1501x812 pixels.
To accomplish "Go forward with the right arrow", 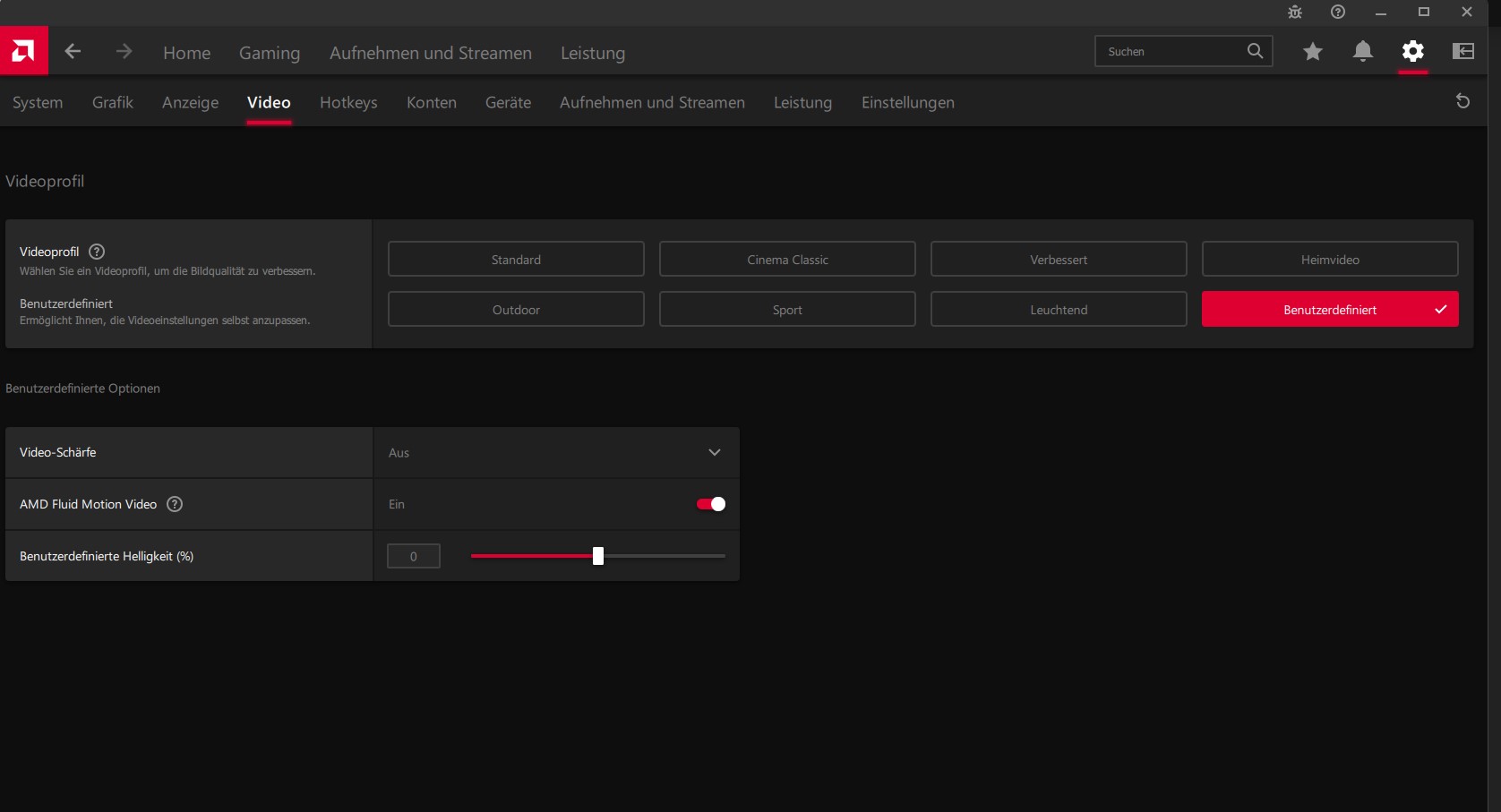I will tap(124, 52).
